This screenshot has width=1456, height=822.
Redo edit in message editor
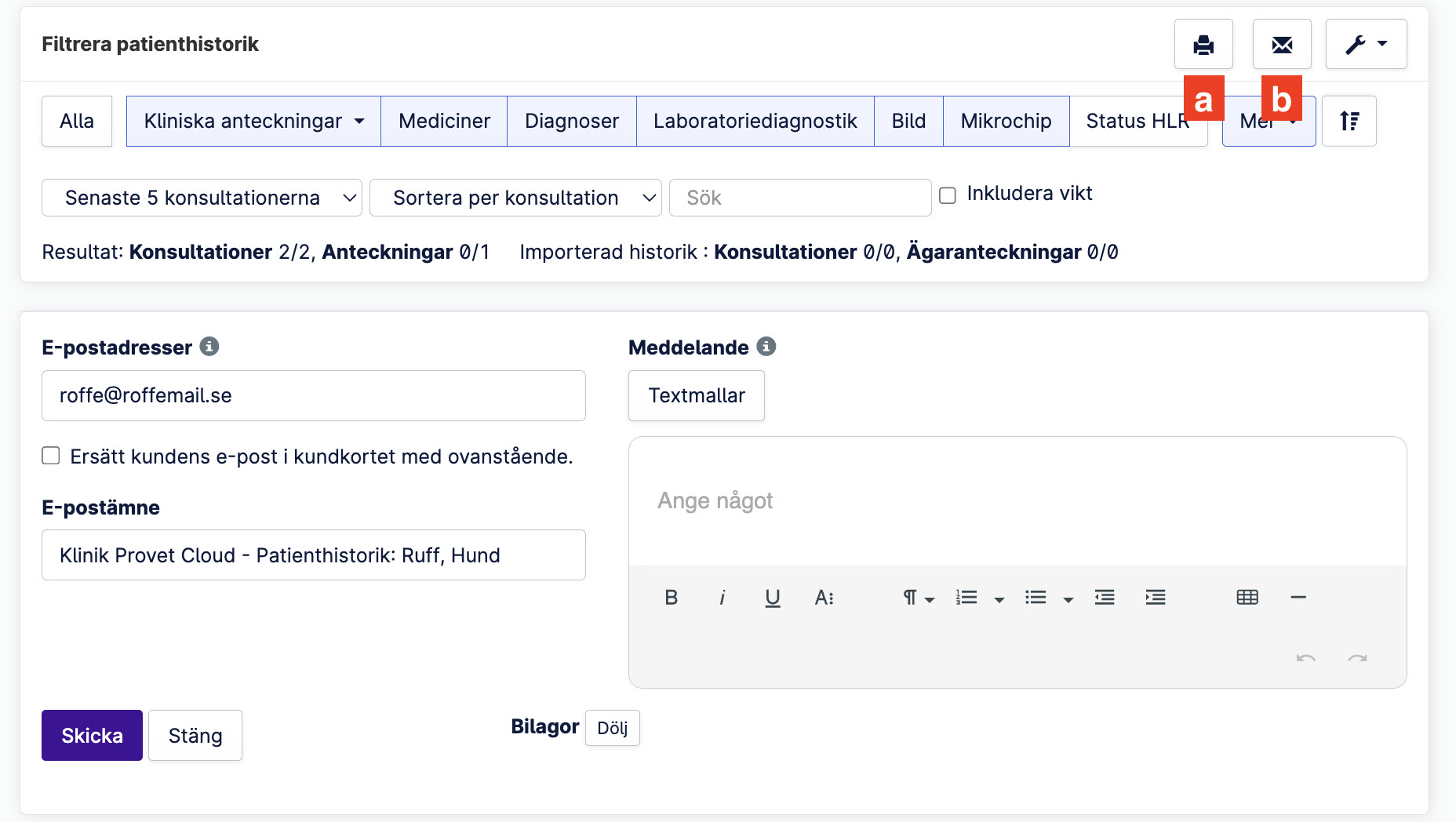tap(1357, 658)
